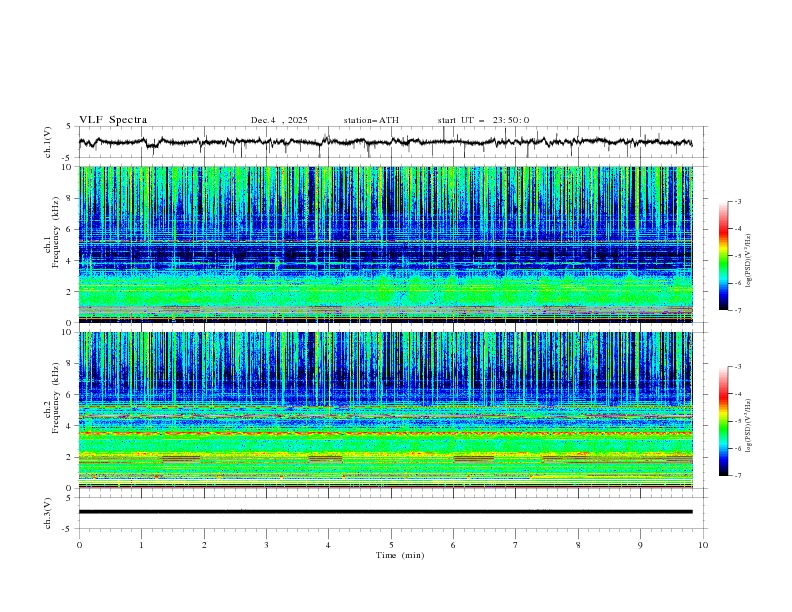Click the "-3" tick on ch.2 color bar
This screenshot has height=612, width=792.
[738, 367]
